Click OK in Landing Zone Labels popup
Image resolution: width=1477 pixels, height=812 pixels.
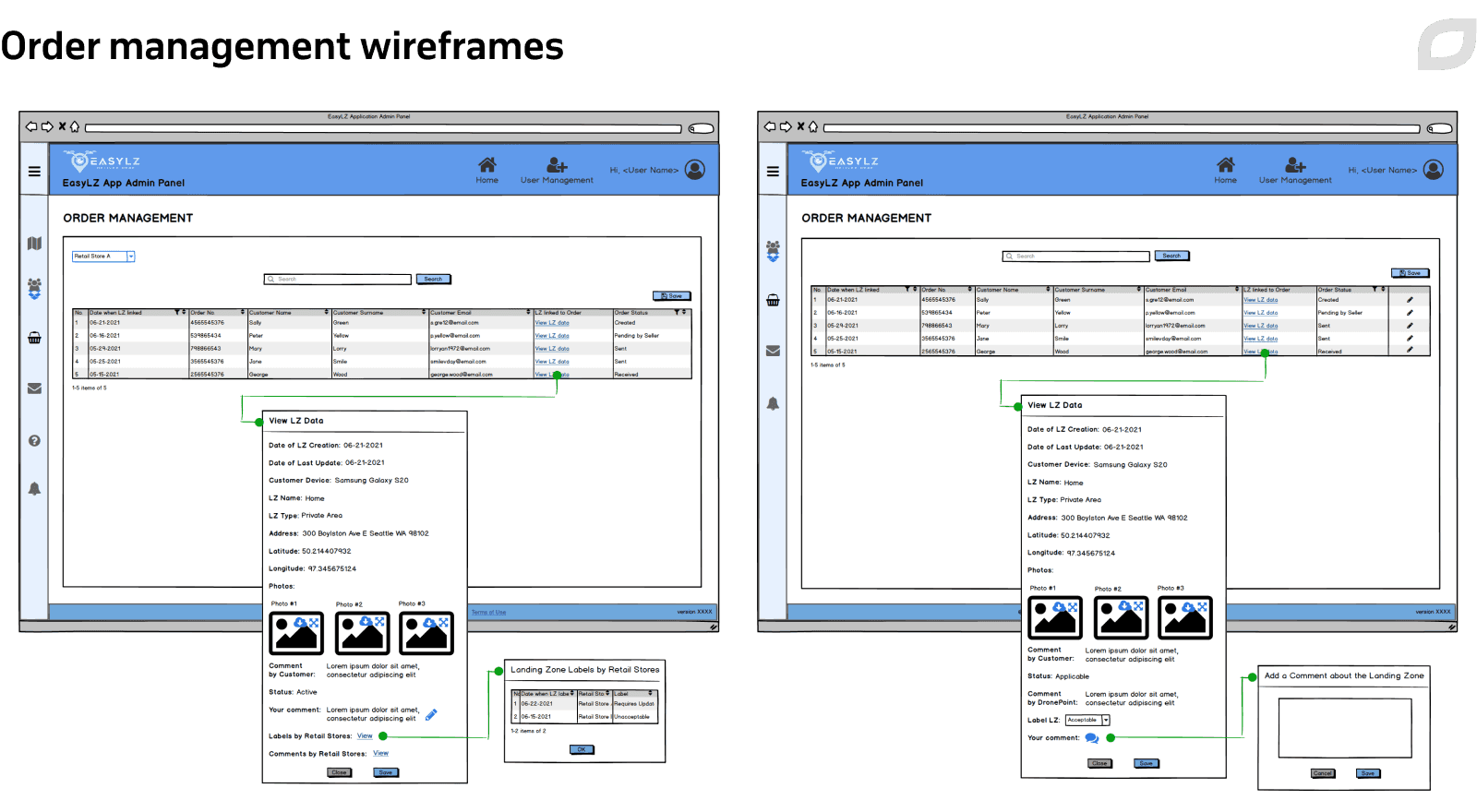click(x=582, y=749)
